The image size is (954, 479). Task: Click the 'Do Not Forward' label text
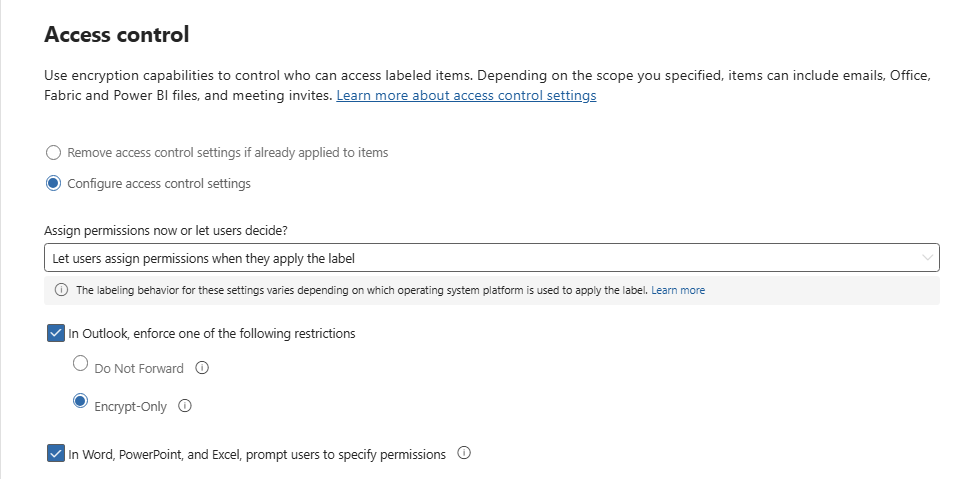click(139, 368)
